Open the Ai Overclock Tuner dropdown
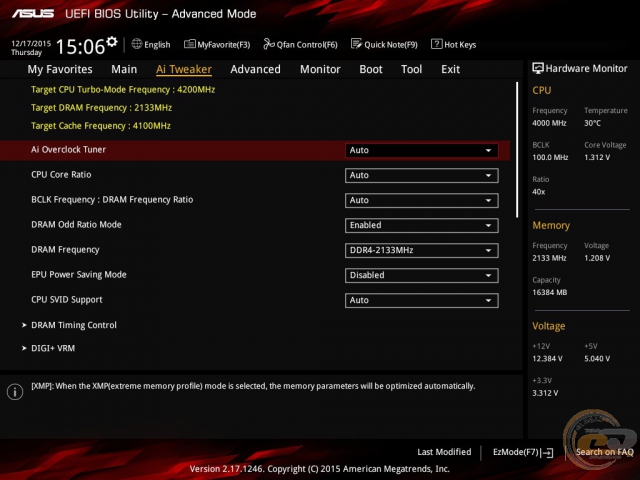 tap(421, 150)
